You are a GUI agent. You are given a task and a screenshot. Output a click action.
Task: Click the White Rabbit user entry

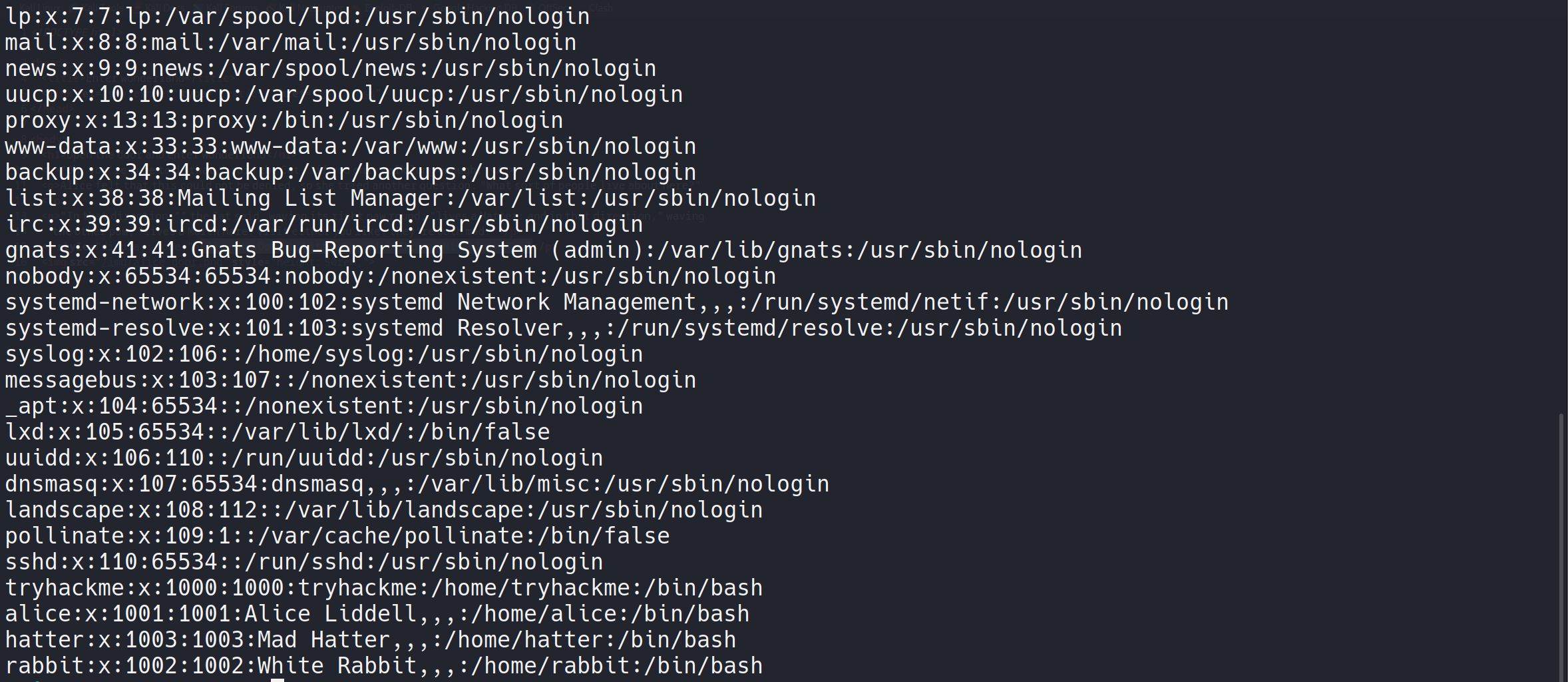pos(383,666)
